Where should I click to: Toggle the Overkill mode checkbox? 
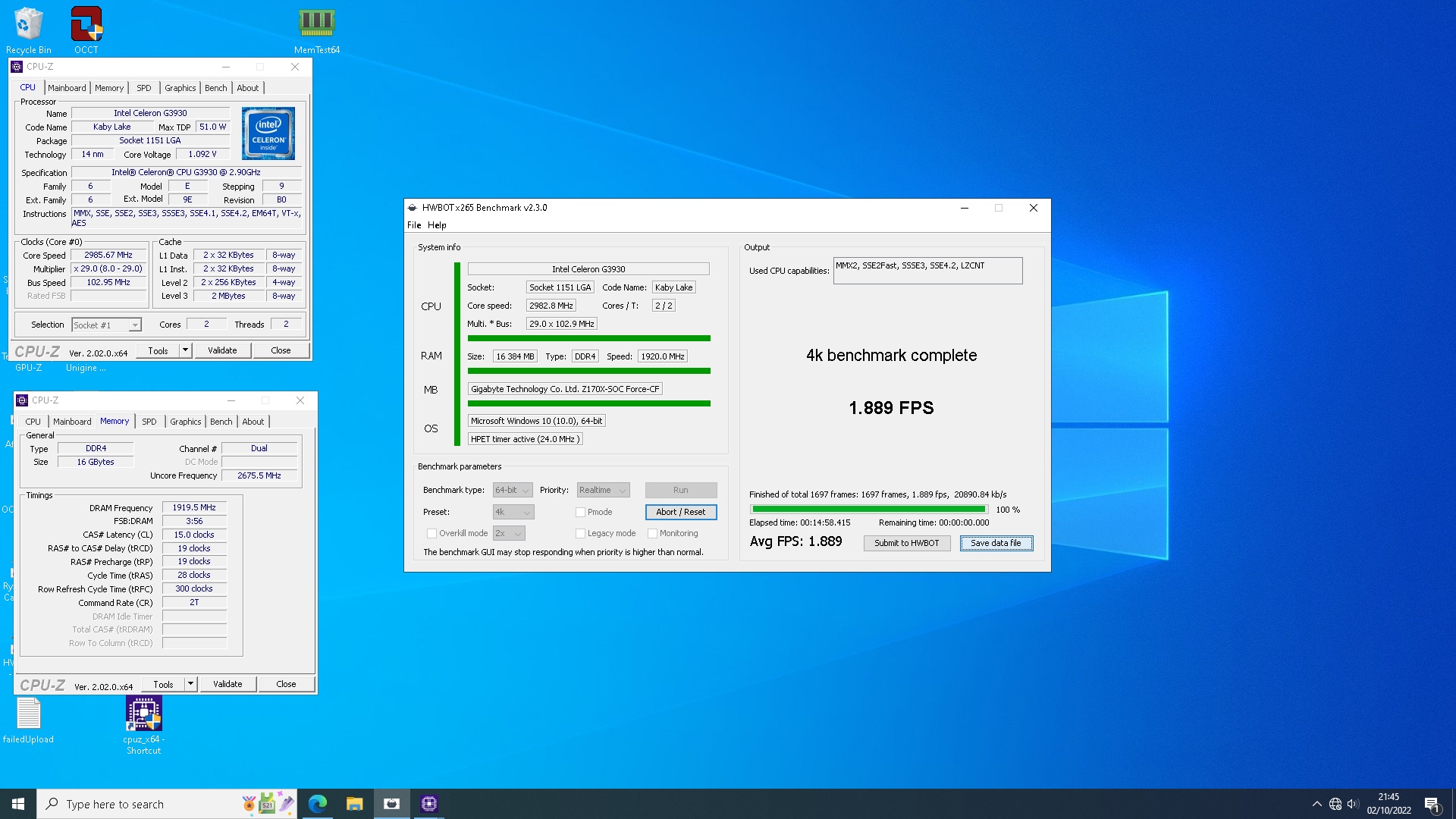point(431,534)
